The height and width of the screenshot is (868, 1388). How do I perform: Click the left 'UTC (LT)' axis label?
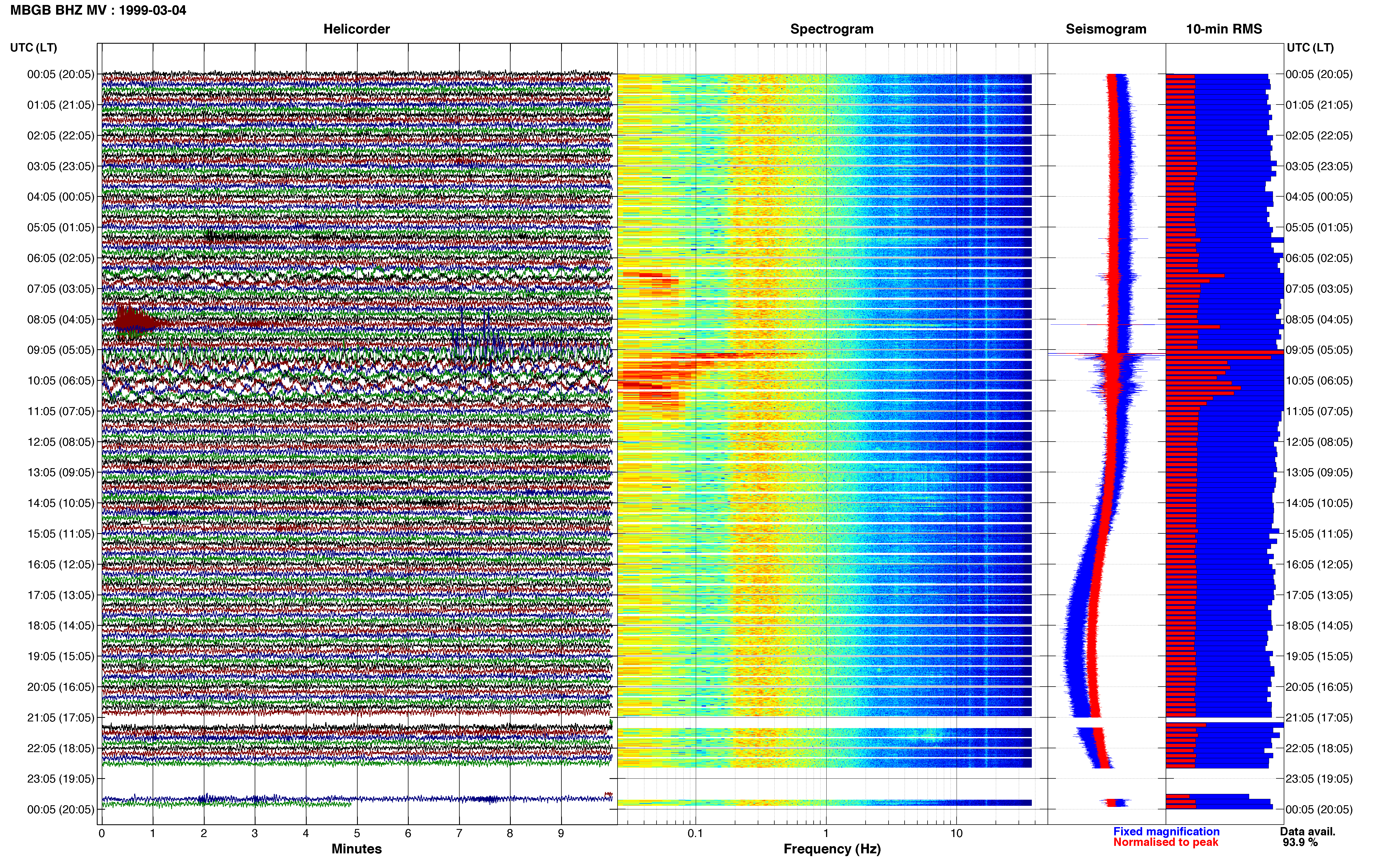[x=33, y=48]
